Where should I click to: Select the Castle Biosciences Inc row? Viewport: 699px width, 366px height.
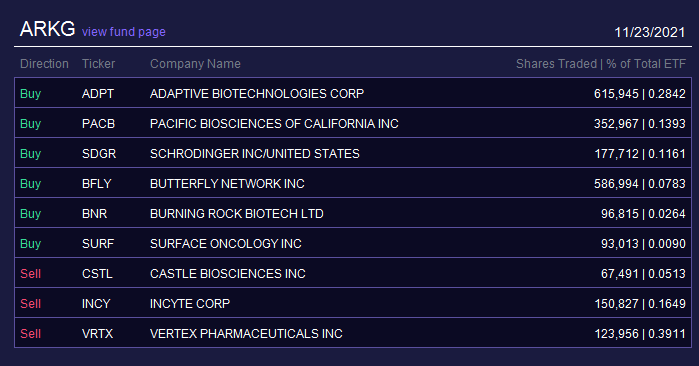coord(353,273)
